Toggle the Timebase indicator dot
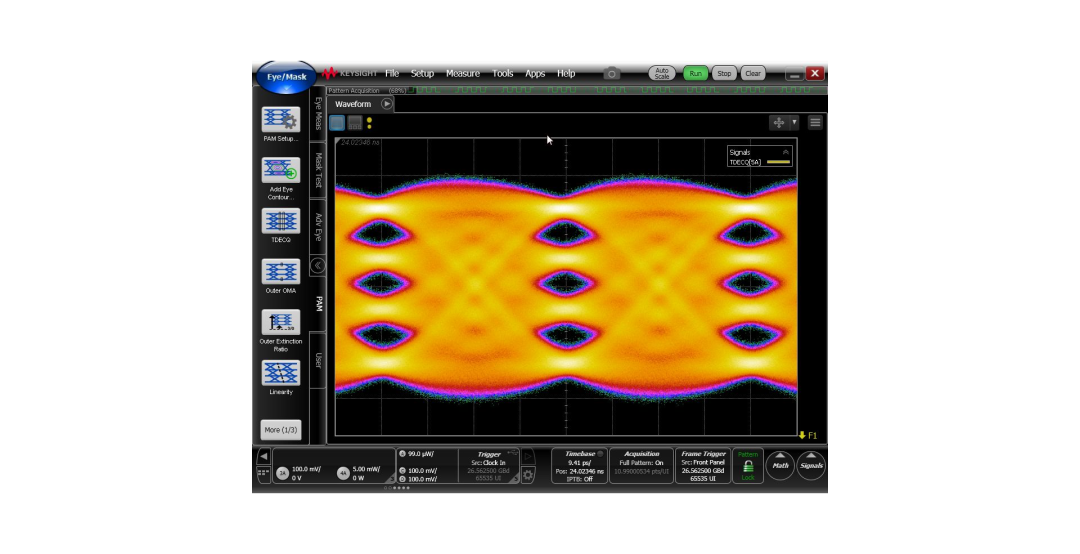Viewport: 1080px width, 554px height. coord(601,454)
